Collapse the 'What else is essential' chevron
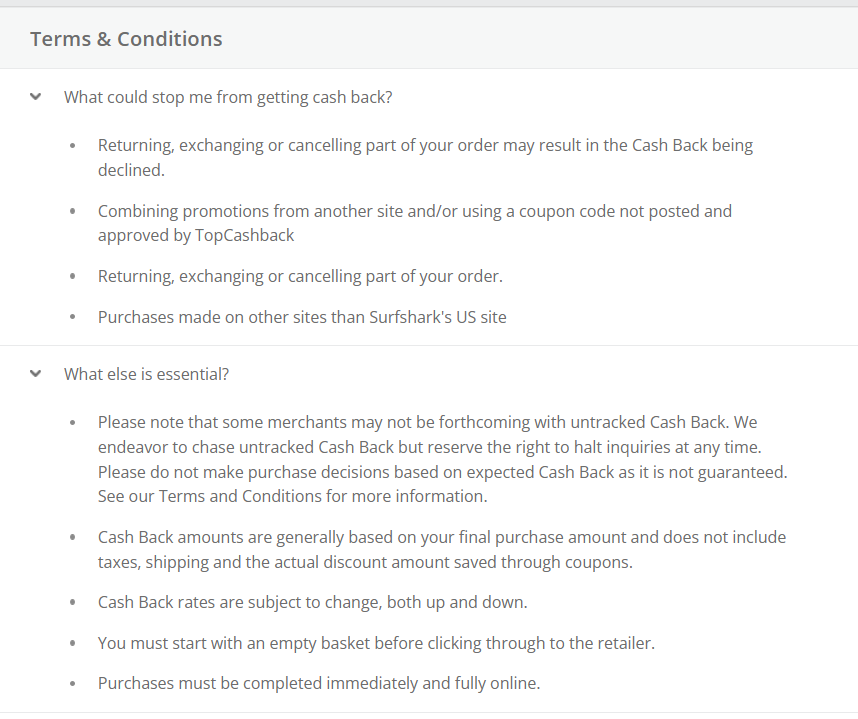 click(36, 373)
